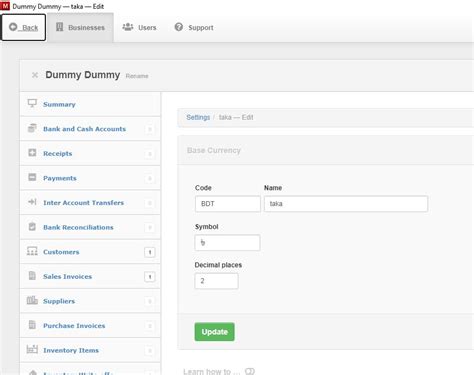Click the Suppliers count badge
474x375 pixels.
[150, 302]
